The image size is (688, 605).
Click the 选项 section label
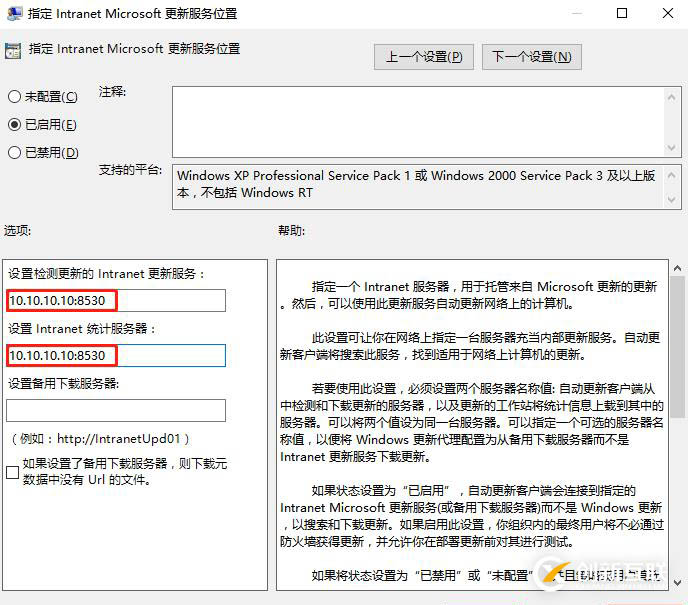click(18, 230)
